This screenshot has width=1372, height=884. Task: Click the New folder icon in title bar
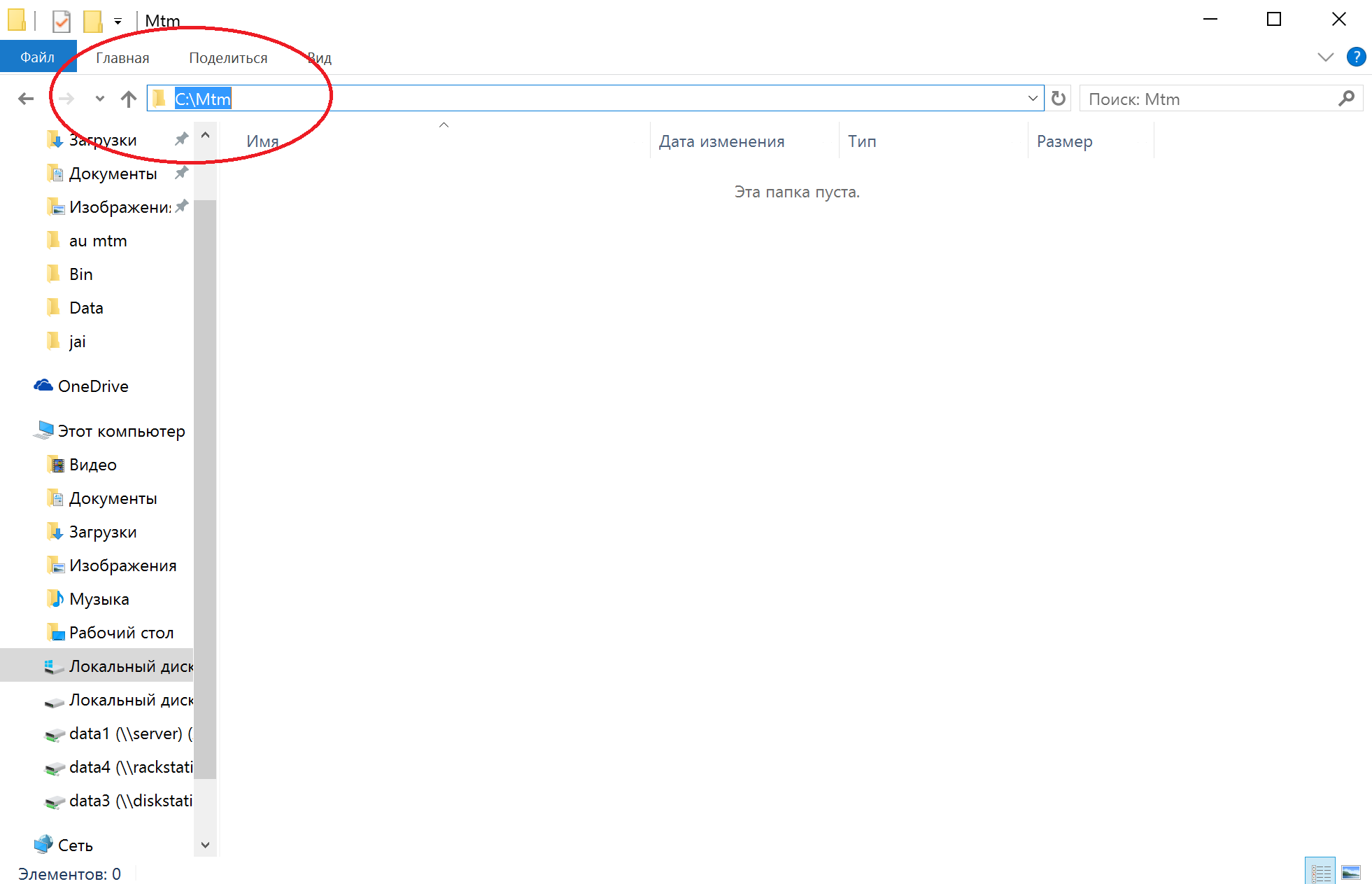click(x=92, y=21)
